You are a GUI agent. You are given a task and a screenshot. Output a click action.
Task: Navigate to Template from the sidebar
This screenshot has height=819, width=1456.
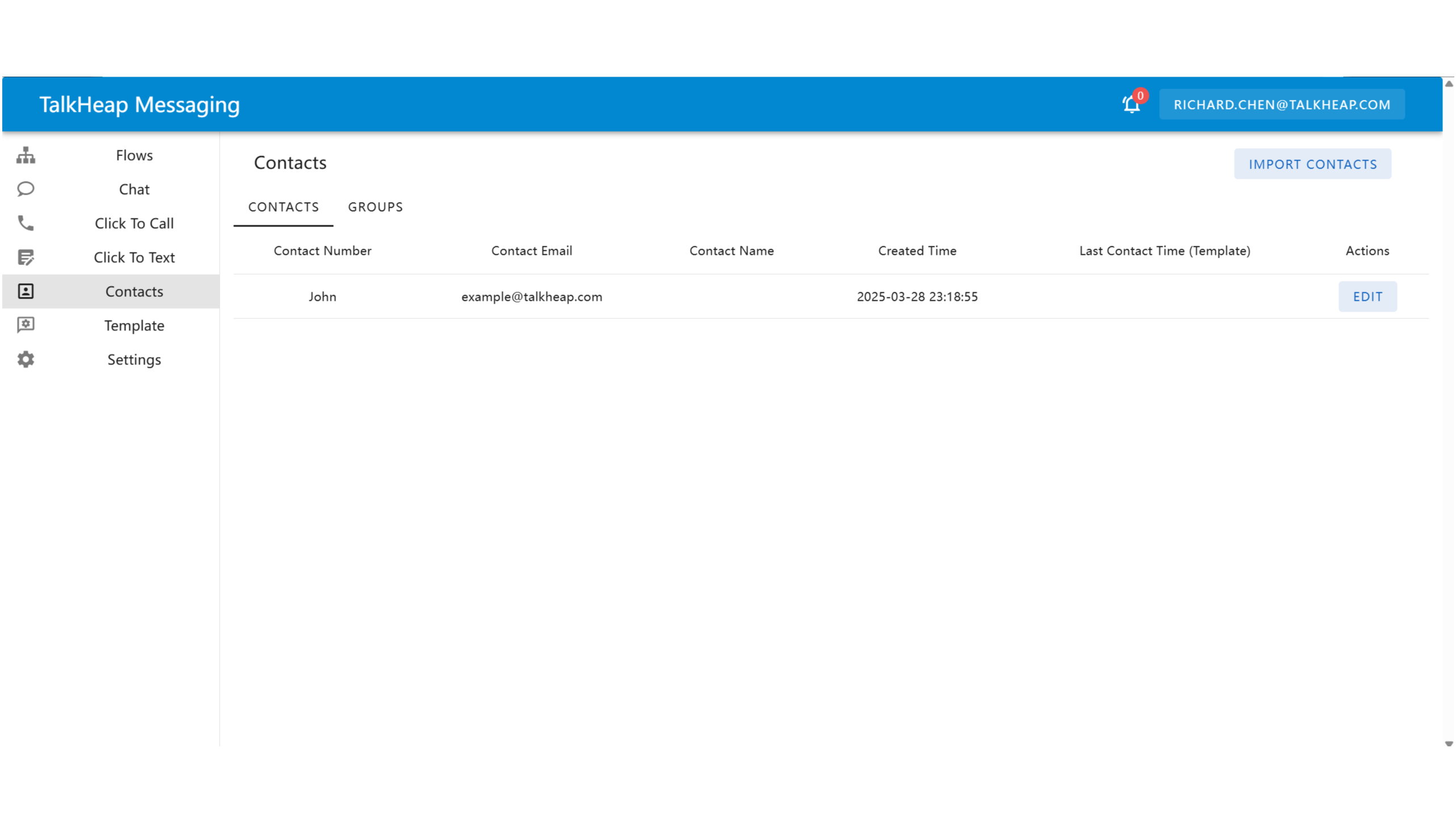point(134,325)
